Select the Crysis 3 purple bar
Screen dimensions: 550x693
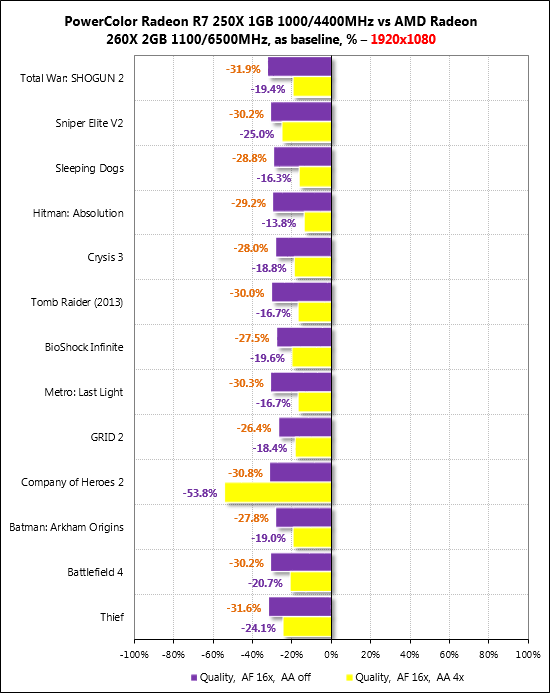tap(304, 247)
